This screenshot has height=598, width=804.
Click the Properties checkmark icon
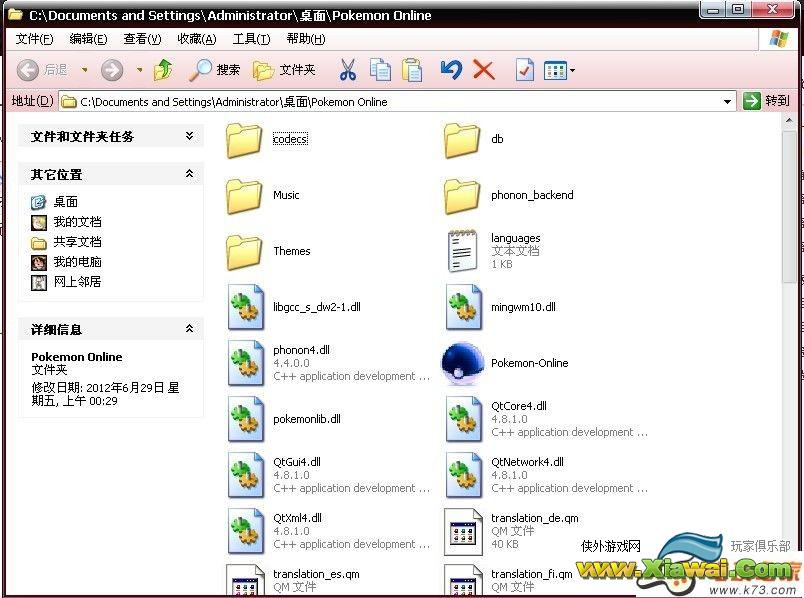tap(525, 70)
